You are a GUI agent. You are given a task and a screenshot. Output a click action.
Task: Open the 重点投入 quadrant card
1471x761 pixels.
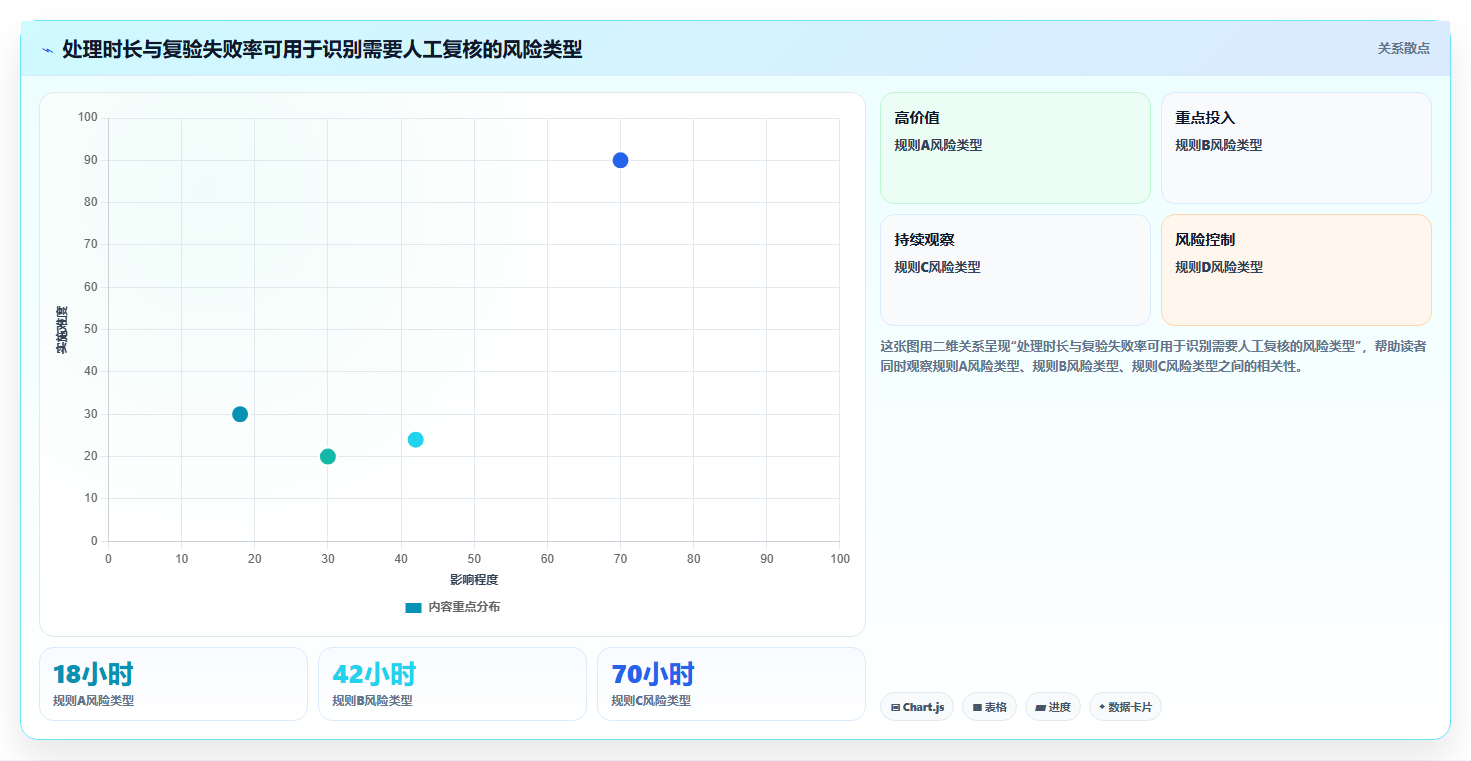1296,148
